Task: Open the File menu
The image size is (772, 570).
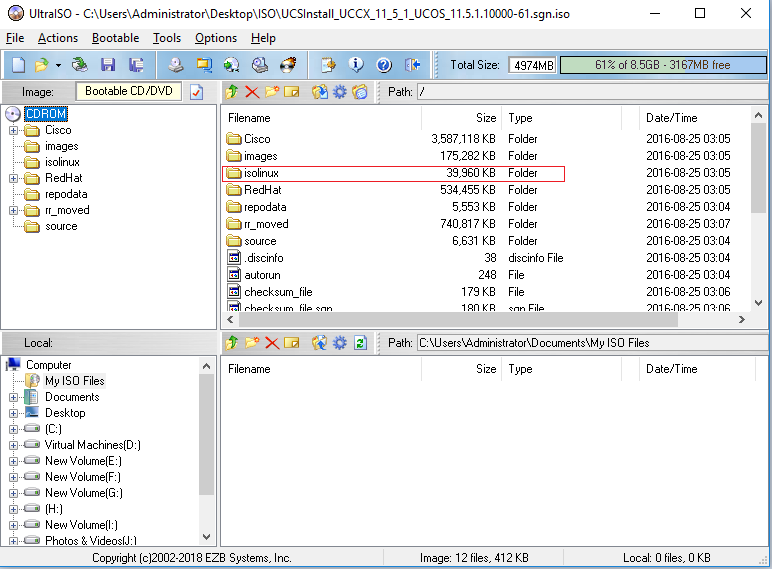Action: (x=15, y=38)
